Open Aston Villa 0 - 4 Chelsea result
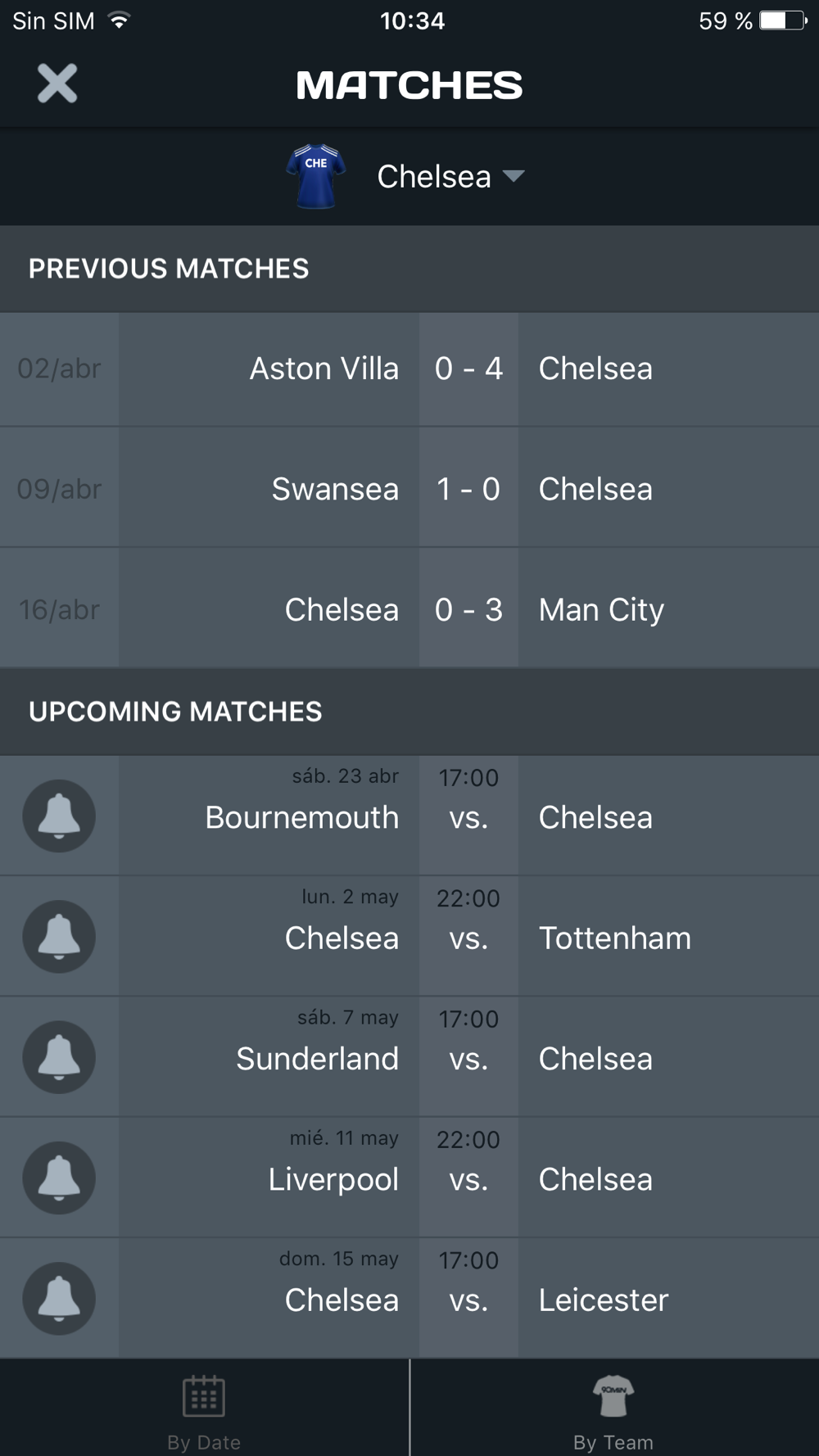The height and width of the screenshot is (1456, 819). [x=409, y=369]
